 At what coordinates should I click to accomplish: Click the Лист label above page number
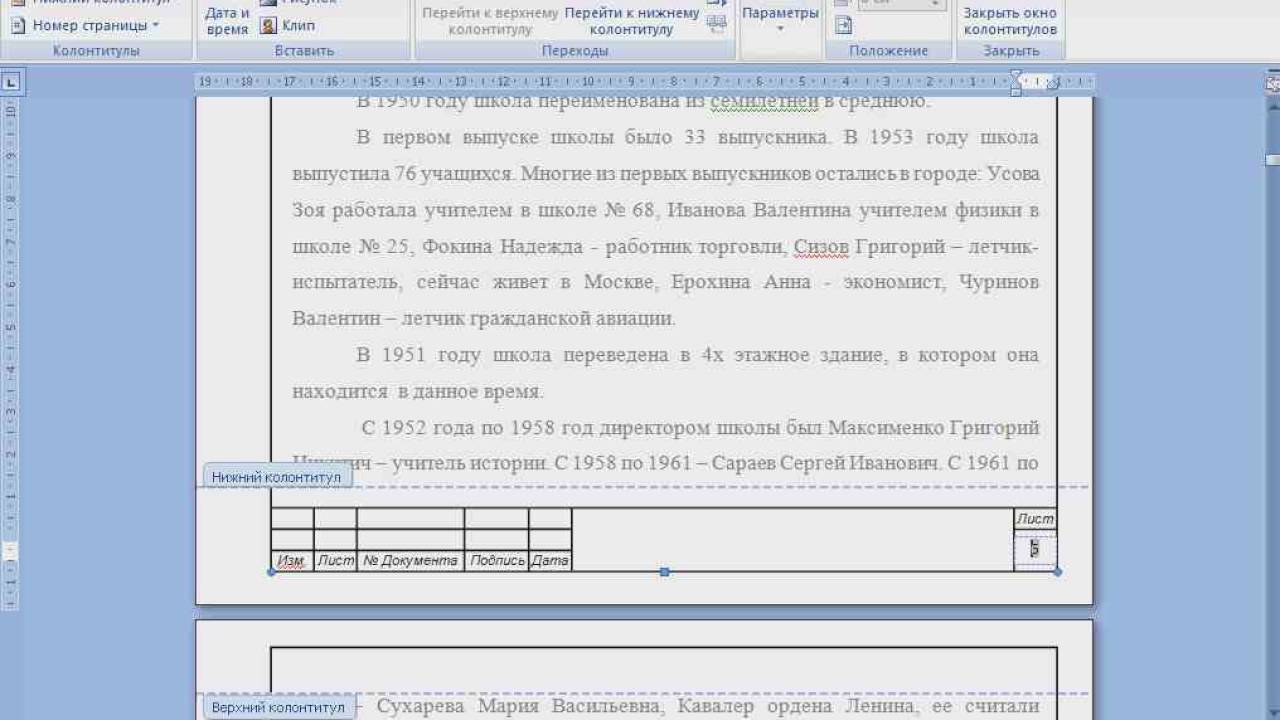(1035, 519)
